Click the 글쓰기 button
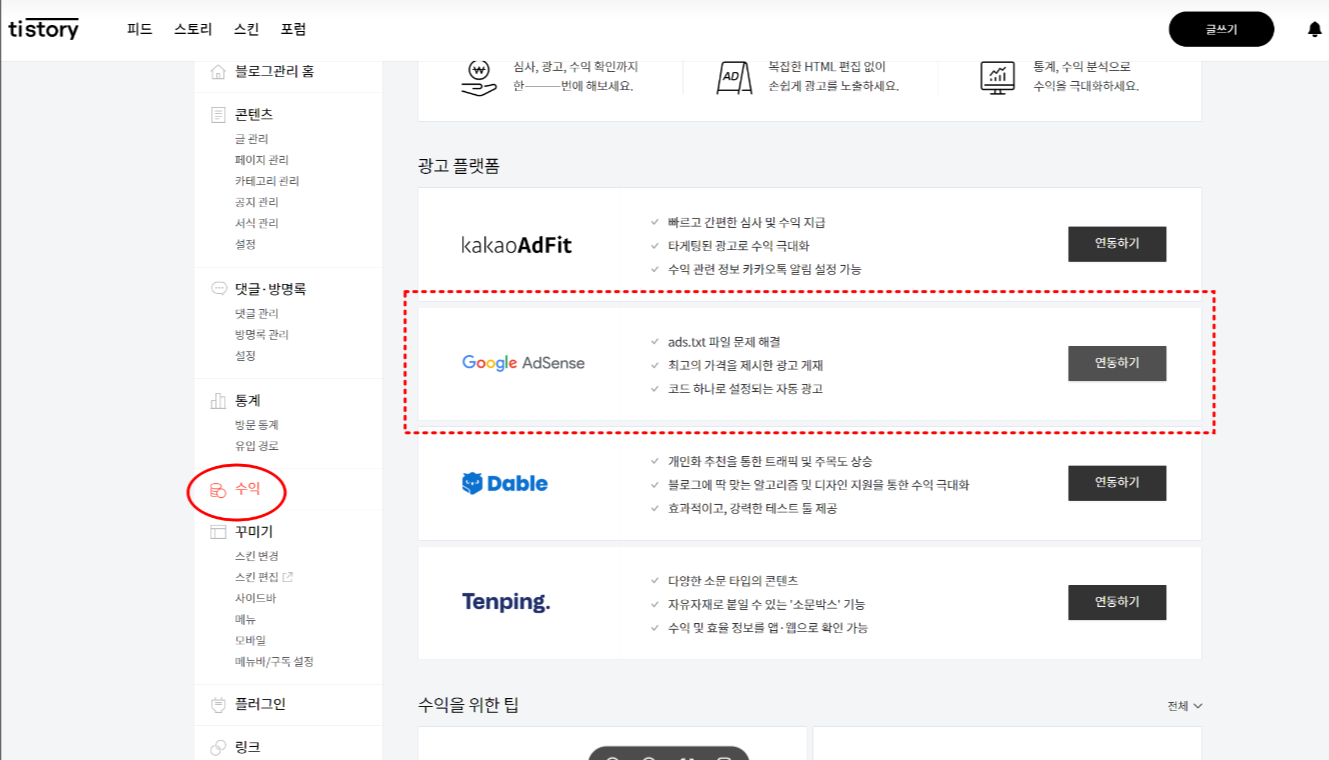1329x760 pixels. click(1221, 30)
